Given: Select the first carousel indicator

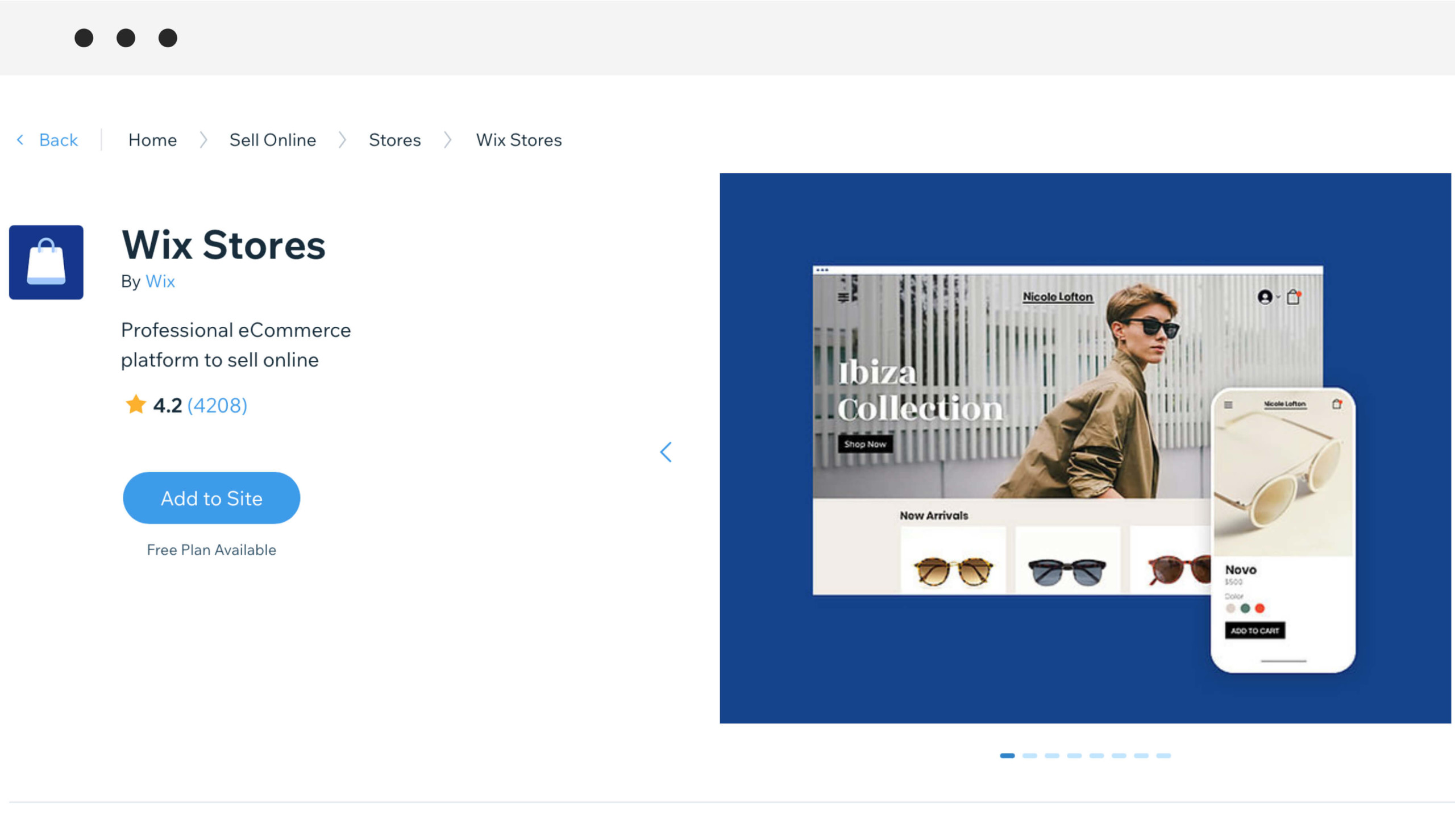Looking at the screenshot, I should pyautogui.click(x=1007, y=756).
